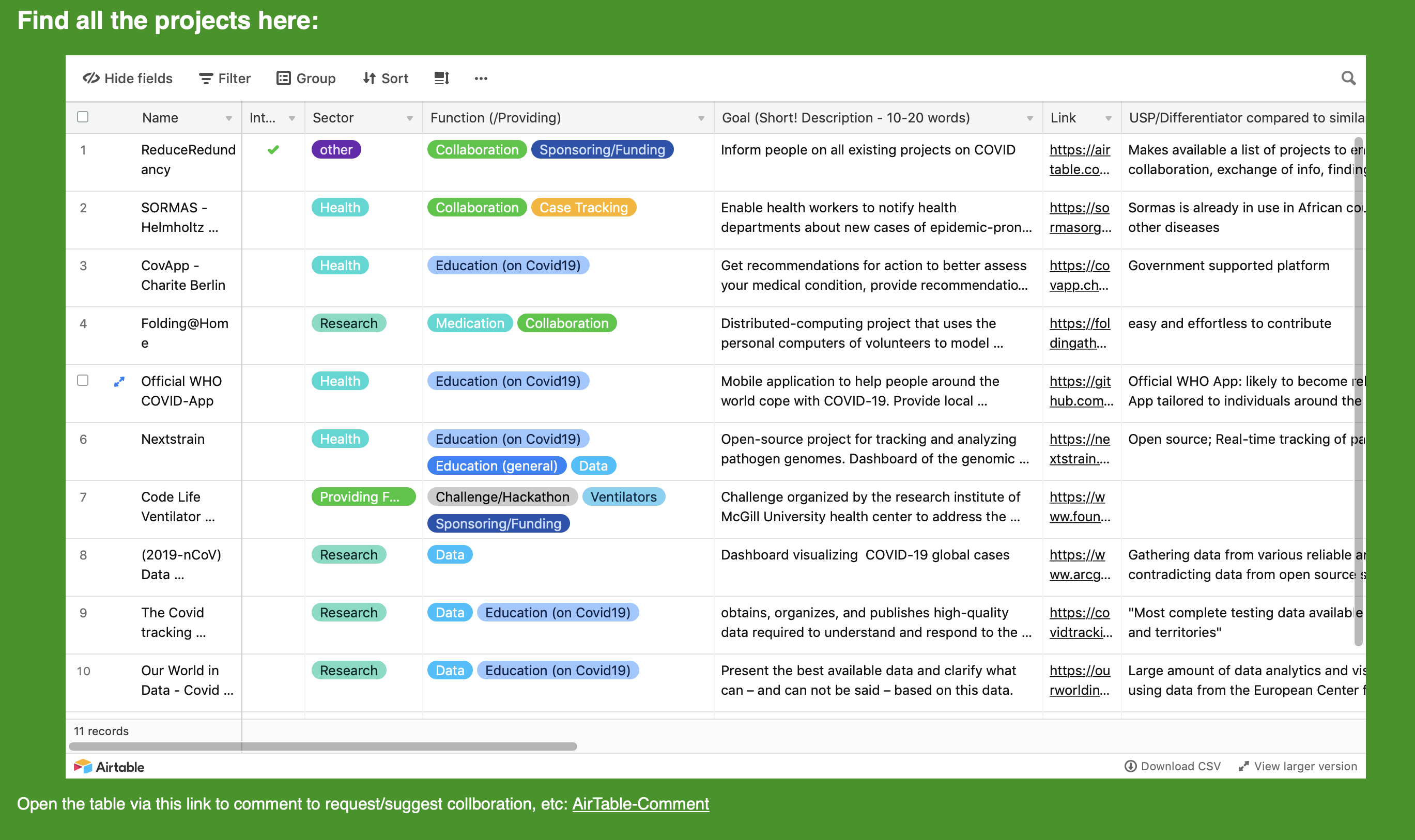Click the Download CSV icon

click(x=1130, y=766)
